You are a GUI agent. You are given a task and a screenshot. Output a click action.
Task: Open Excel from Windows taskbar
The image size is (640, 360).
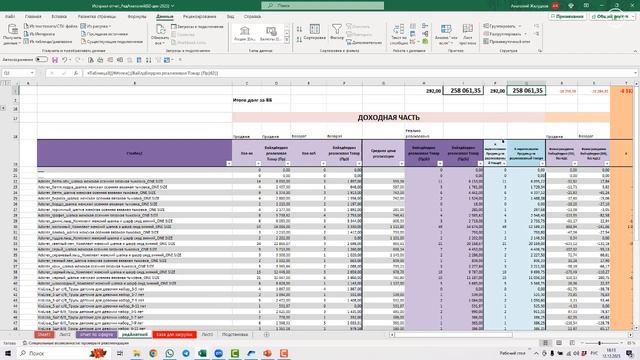[x=202, y=353]
